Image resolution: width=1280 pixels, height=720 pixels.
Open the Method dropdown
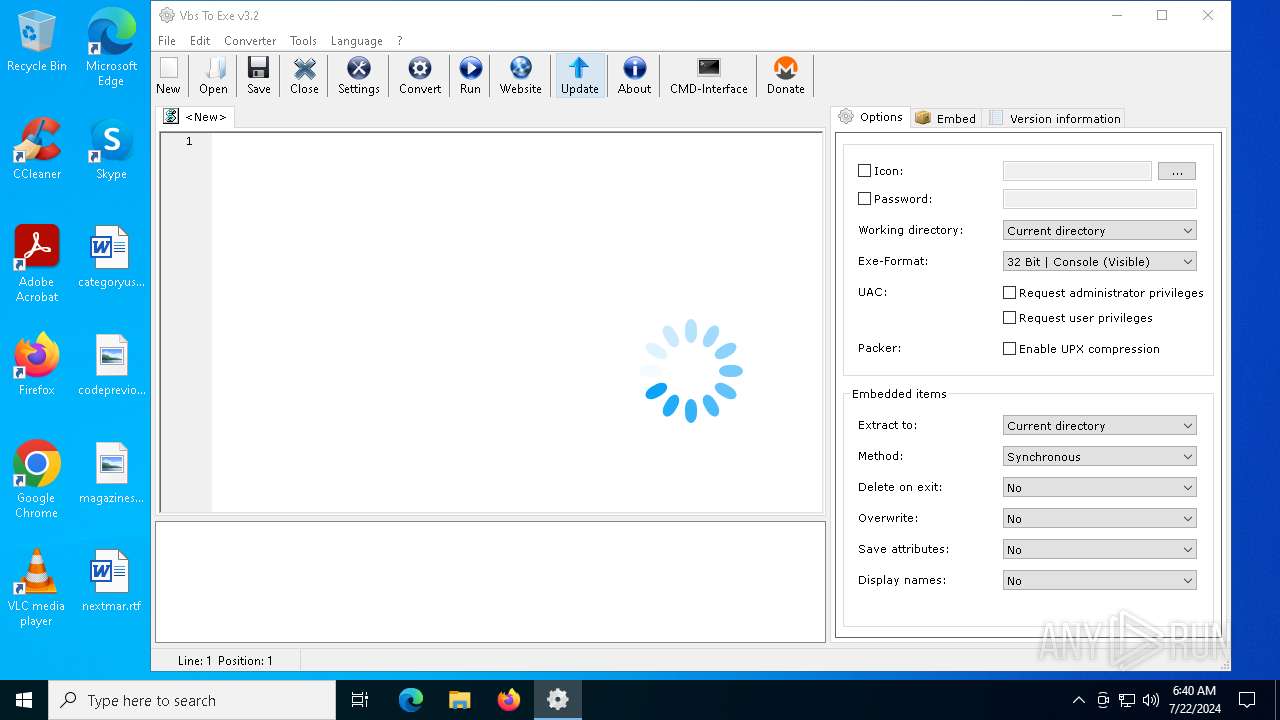coord(1100,456)
